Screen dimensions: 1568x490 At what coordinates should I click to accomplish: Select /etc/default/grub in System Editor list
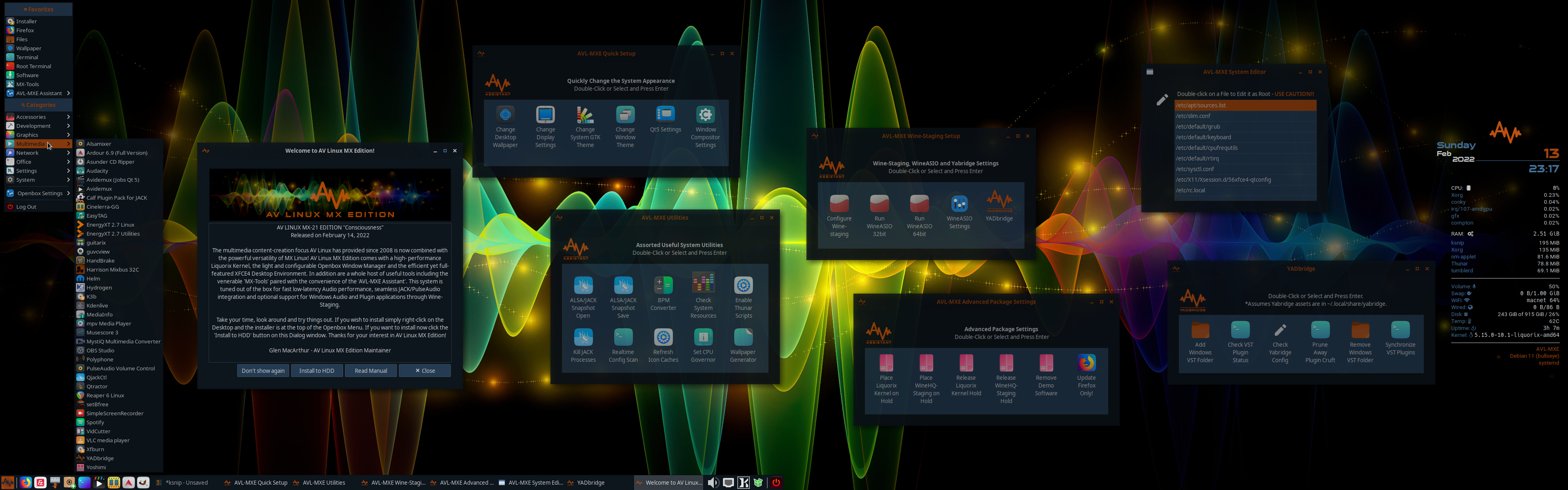[1245, 127]
